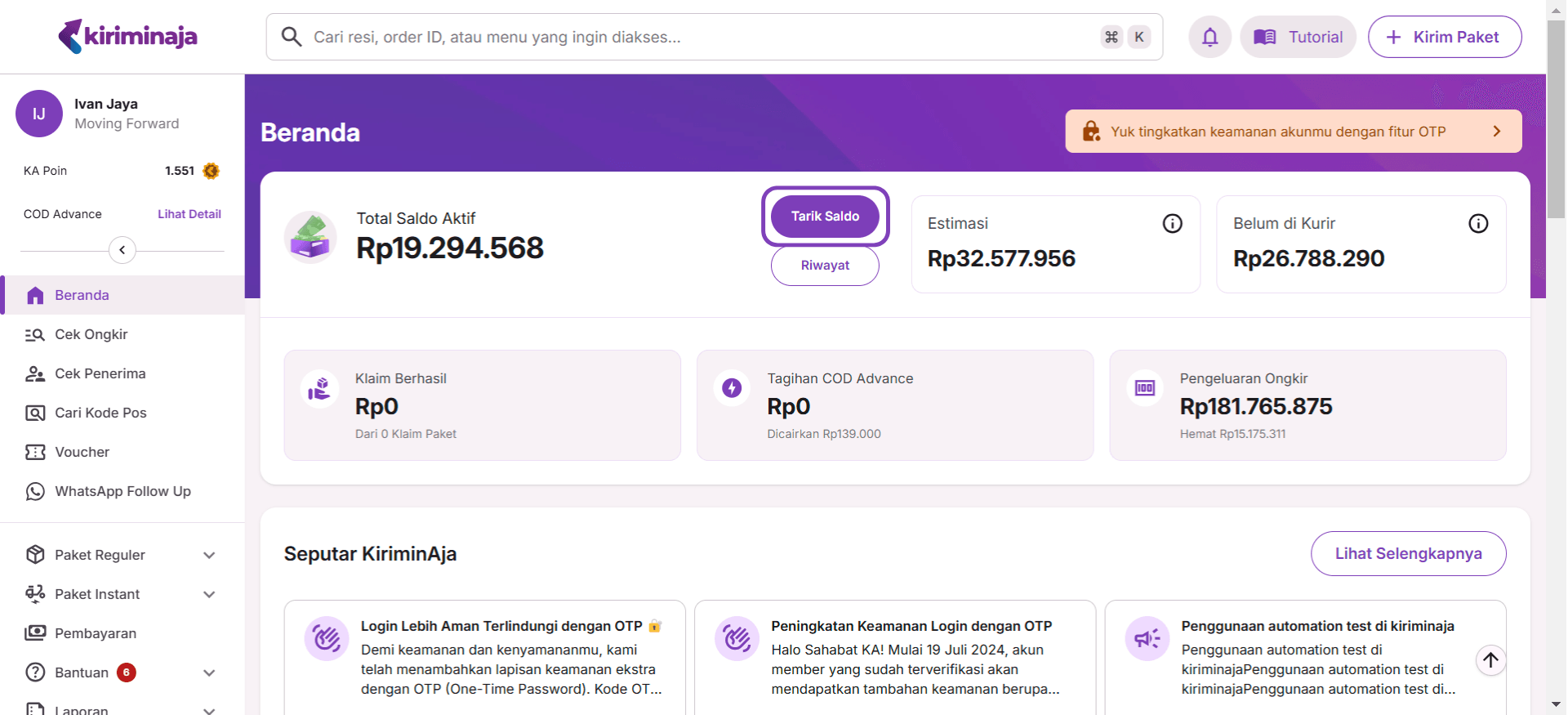Go to the Voucher menu item
The height and width of the screenshot is (715, 1568).
[x=82, y=452]
